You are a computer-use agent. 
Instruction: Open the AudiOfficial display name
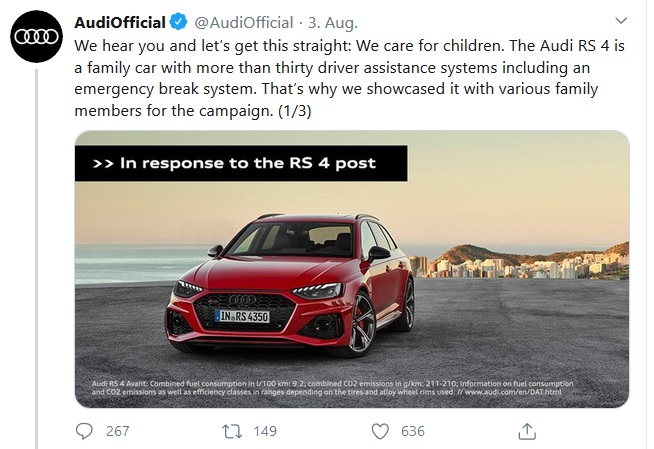point(120,22)
